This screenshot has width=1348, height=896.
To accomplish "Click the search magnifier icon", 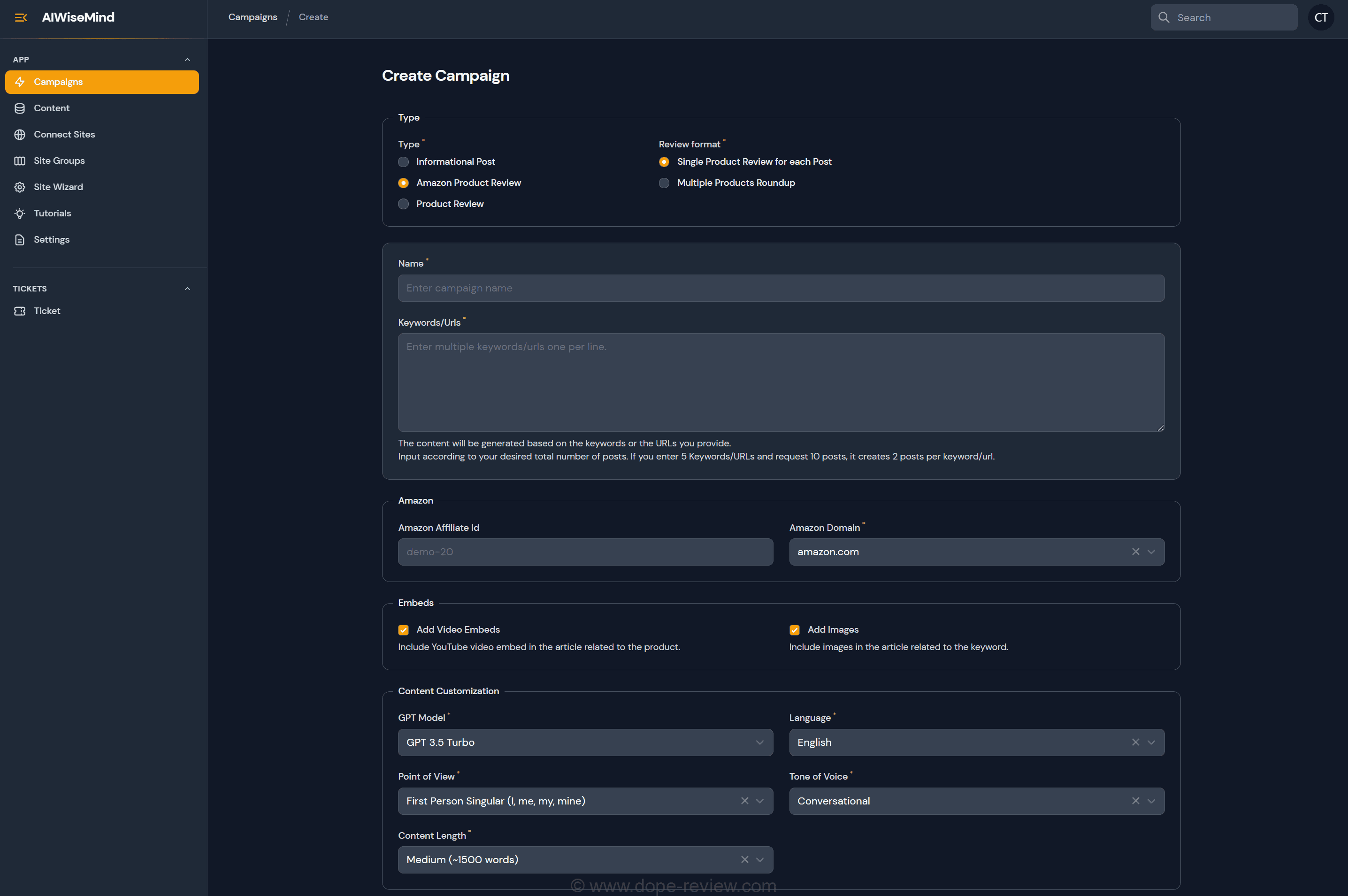I will click(1164, 18).
